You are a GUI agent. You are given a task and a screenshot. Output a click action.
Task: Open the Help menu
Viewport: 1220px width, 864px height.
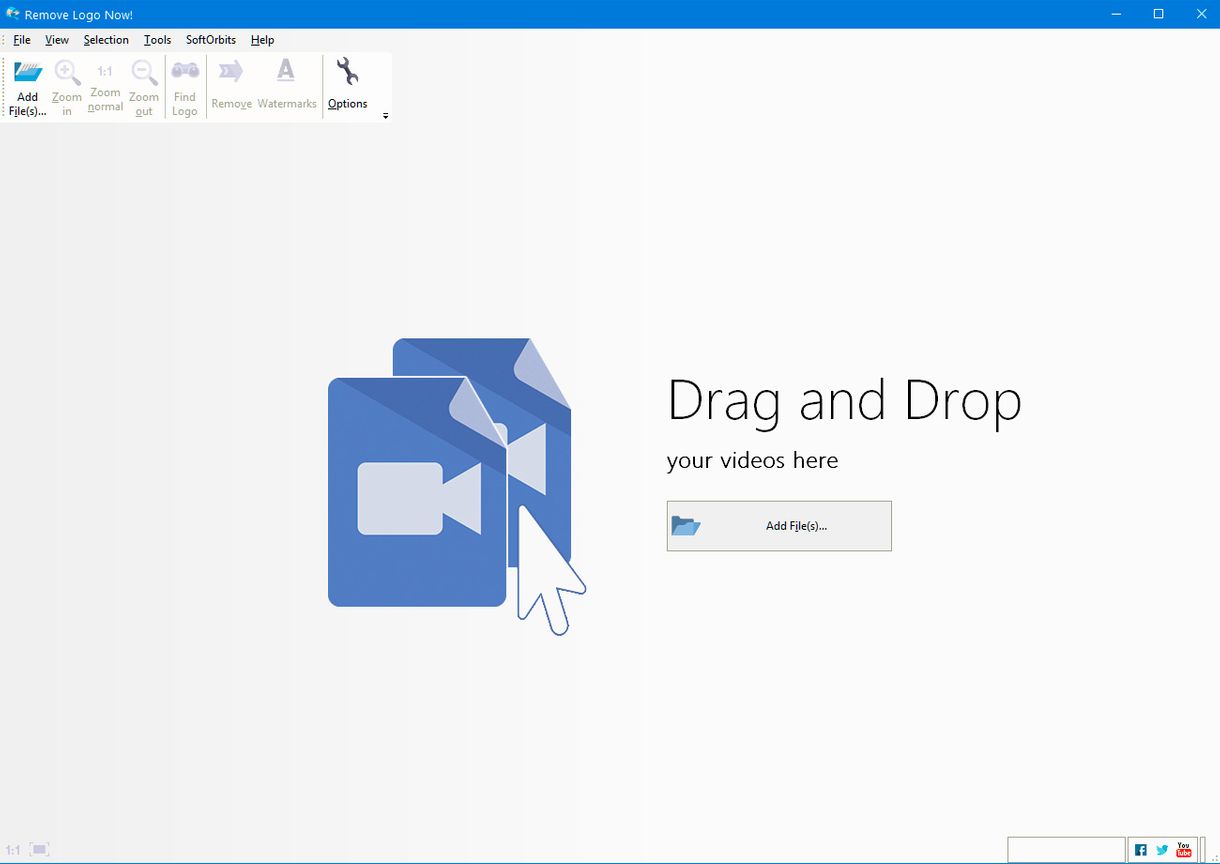(262, 40)
